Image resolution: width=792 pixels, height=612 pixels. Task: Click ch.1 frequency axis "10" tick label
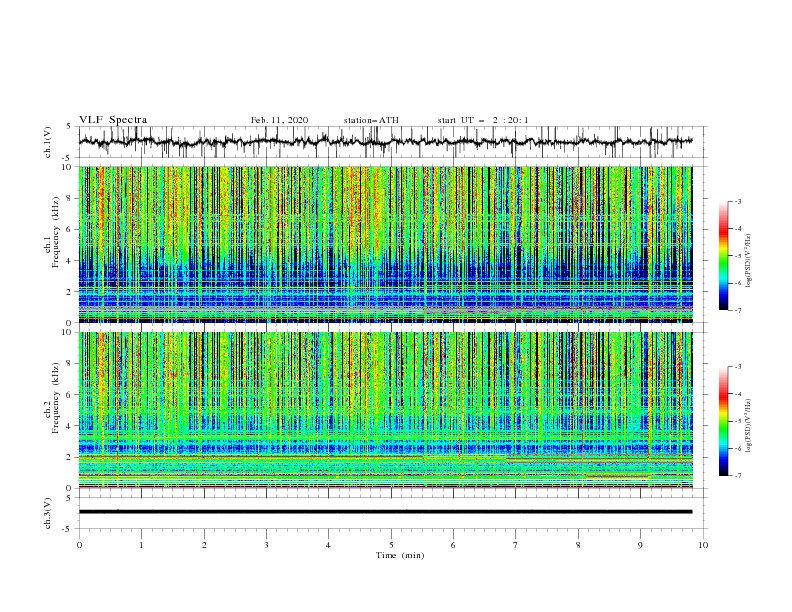[69, 167]
